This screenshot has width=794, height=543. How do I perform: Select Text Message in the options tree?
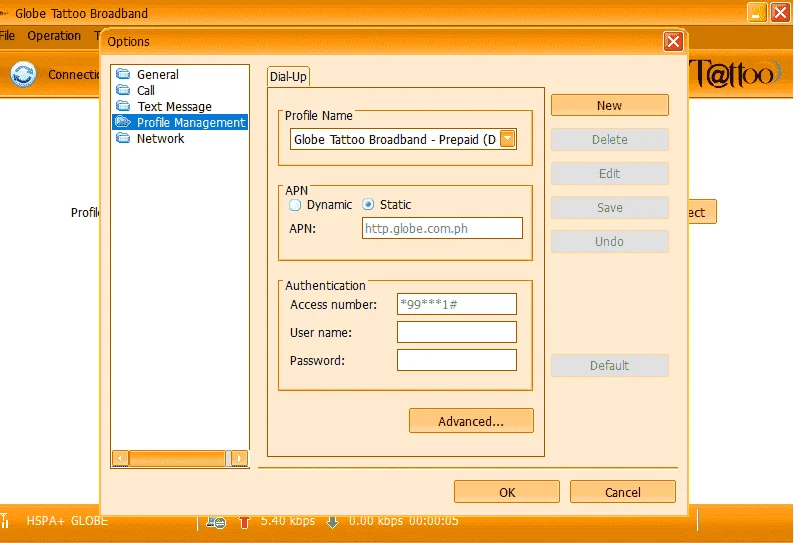click(x=175, y=106)
